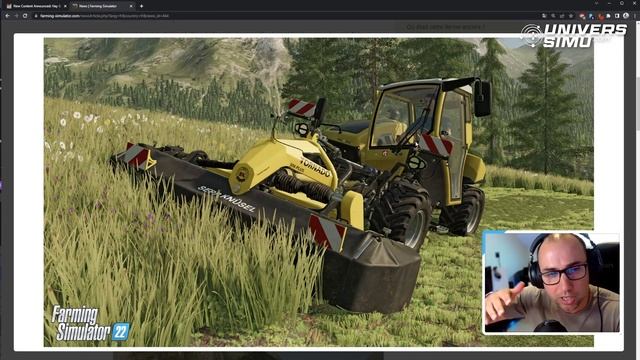
Task: Click the zoom magnifier icon in address bar
Action: click(553, 16)
